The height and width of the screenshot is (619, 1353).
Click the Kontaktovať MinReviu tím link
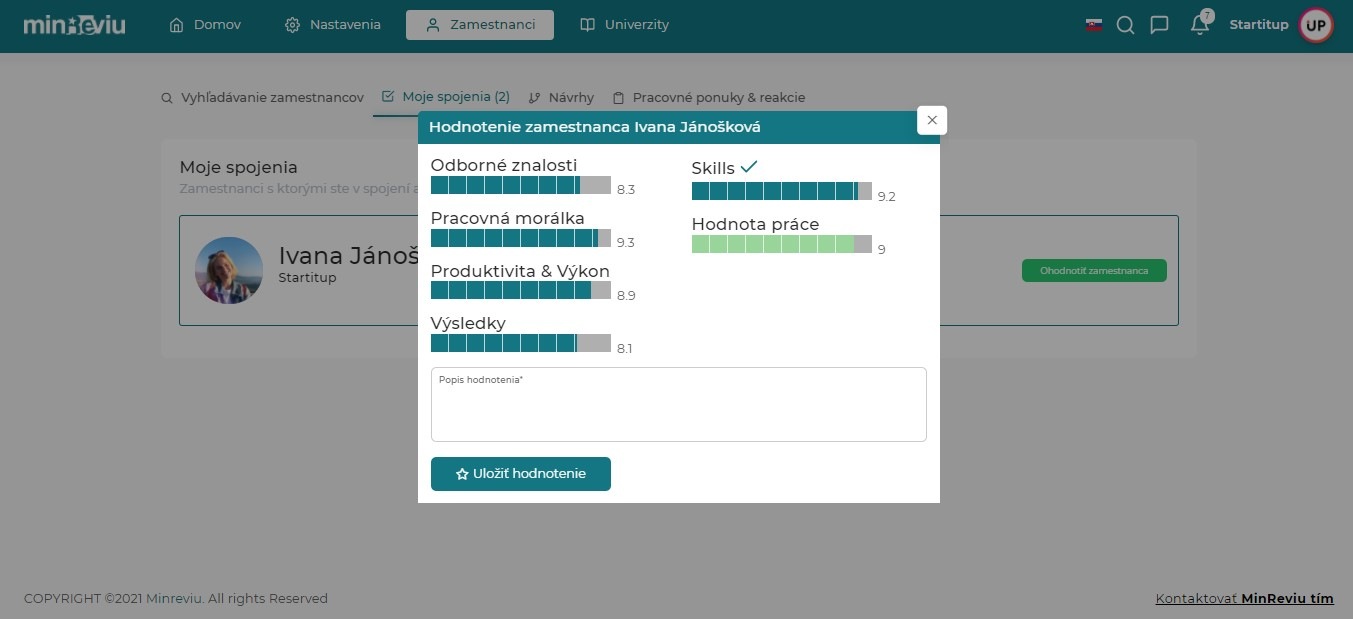[1244, 599]
